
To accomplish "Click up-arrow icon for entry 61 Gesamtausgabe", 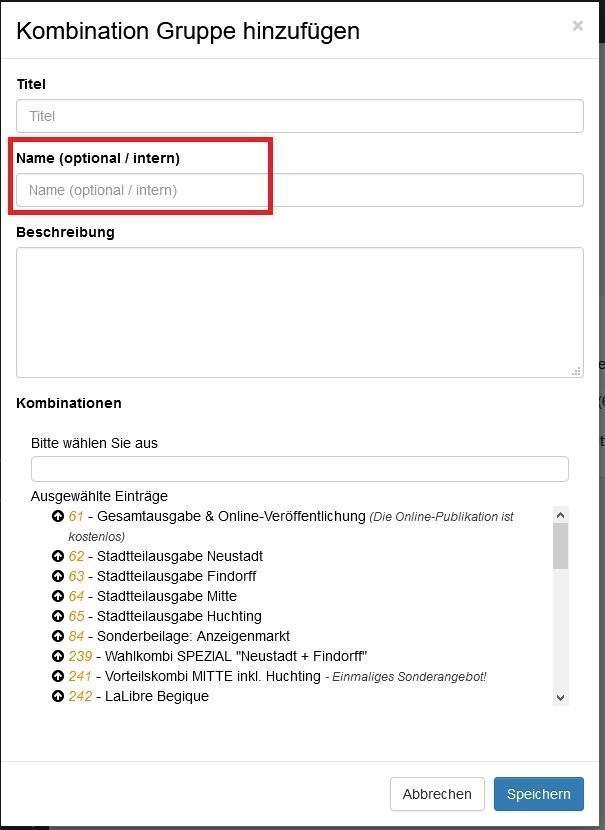I will [58, 516].
